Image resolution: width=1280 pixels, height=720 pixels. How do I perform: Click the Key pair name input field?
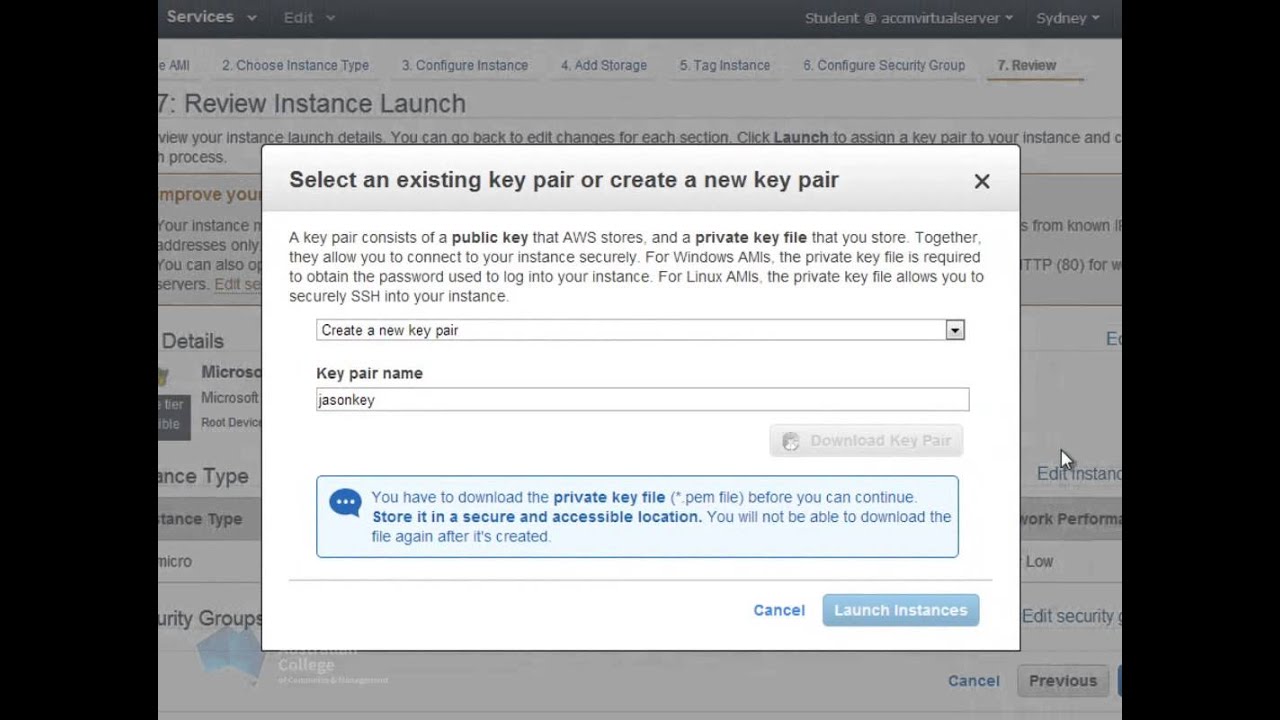pyautogui.click(x=642, y=400)
